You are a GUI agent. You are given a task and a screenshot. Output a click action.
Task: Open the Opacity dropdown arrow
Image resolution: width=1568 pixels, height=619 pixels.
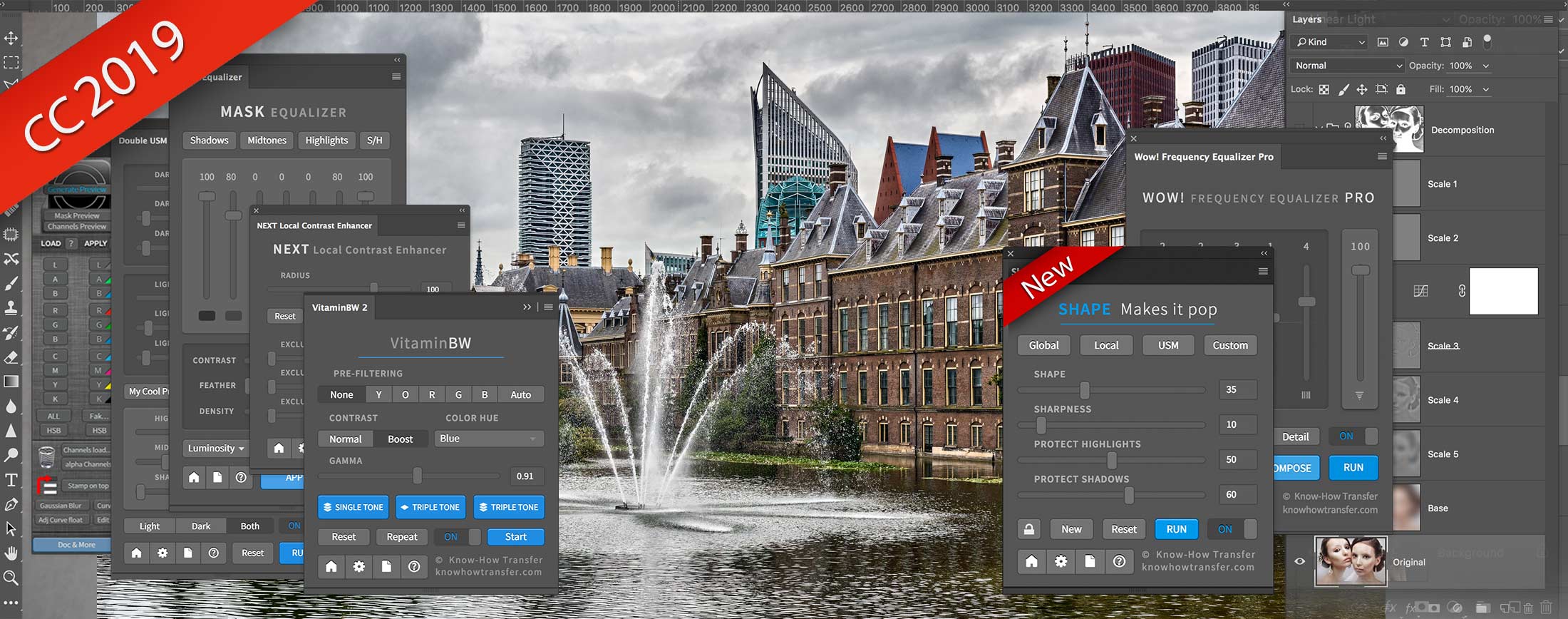(x=1486, y=66)
